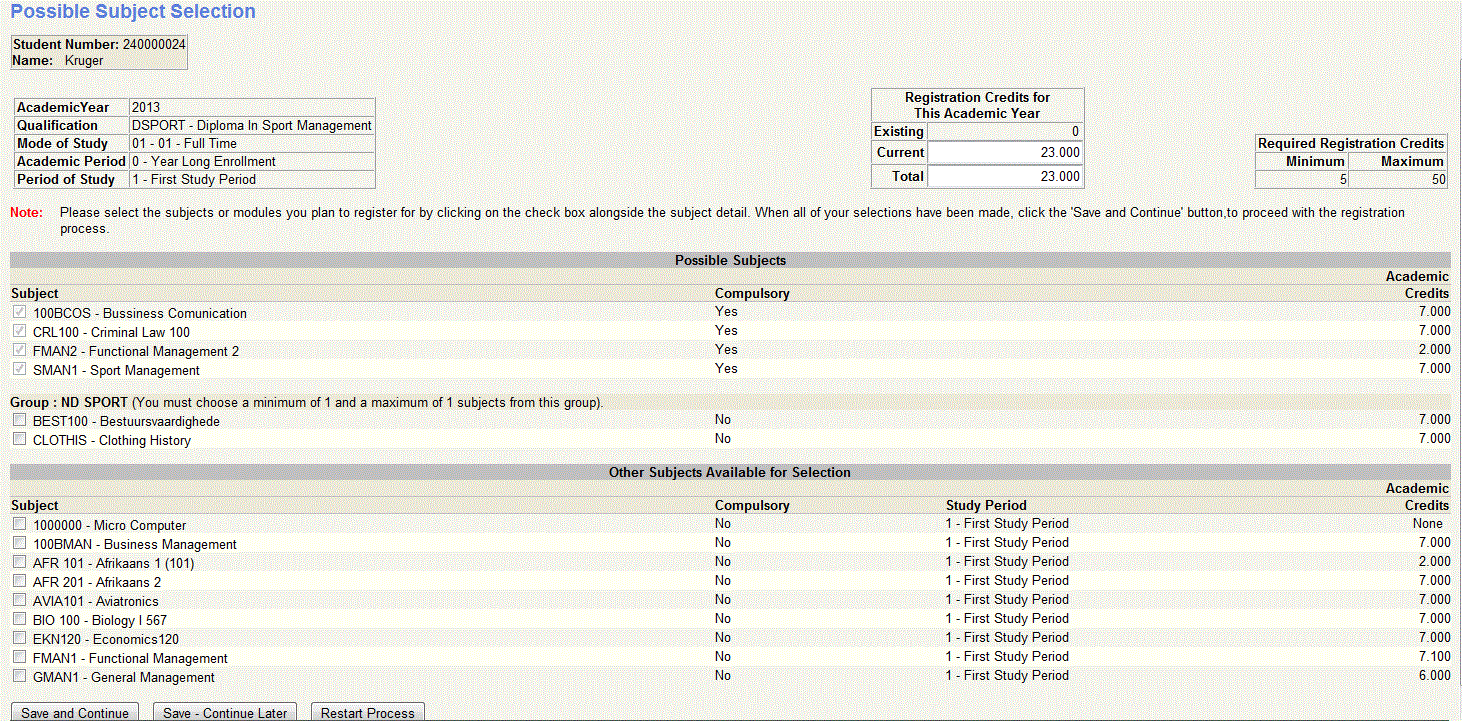Tick the 1000000 - Micro Computer checkbox

(x=18, y=523)
